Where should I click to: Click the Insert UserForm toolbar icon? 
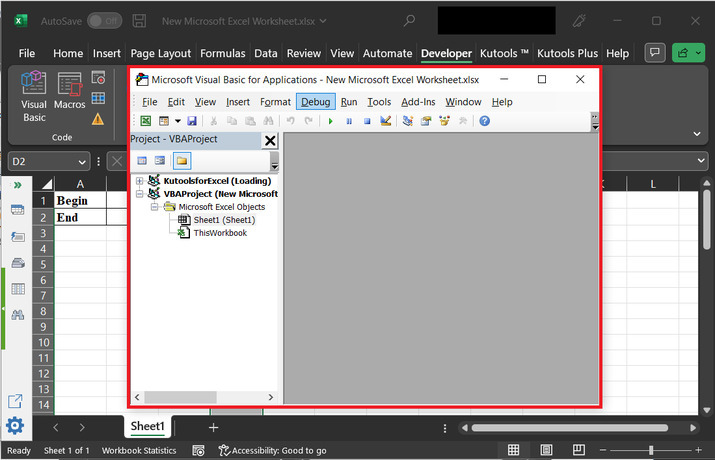(x=164, y=121)
